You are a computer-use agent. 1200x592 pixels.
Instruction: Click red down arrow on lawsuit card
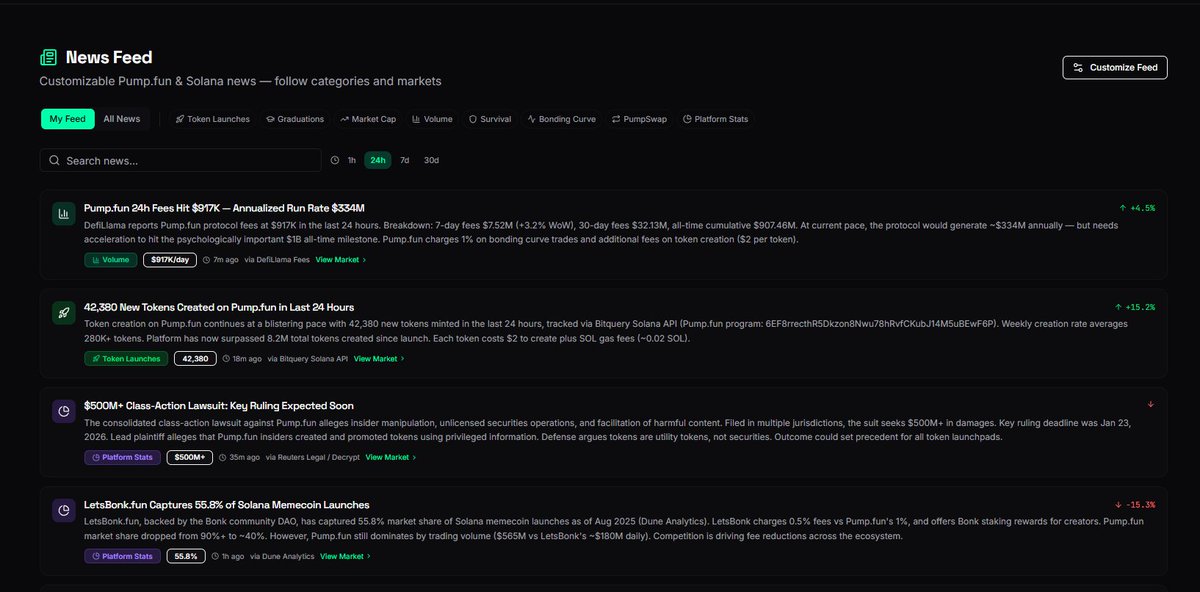[1151, 405]
